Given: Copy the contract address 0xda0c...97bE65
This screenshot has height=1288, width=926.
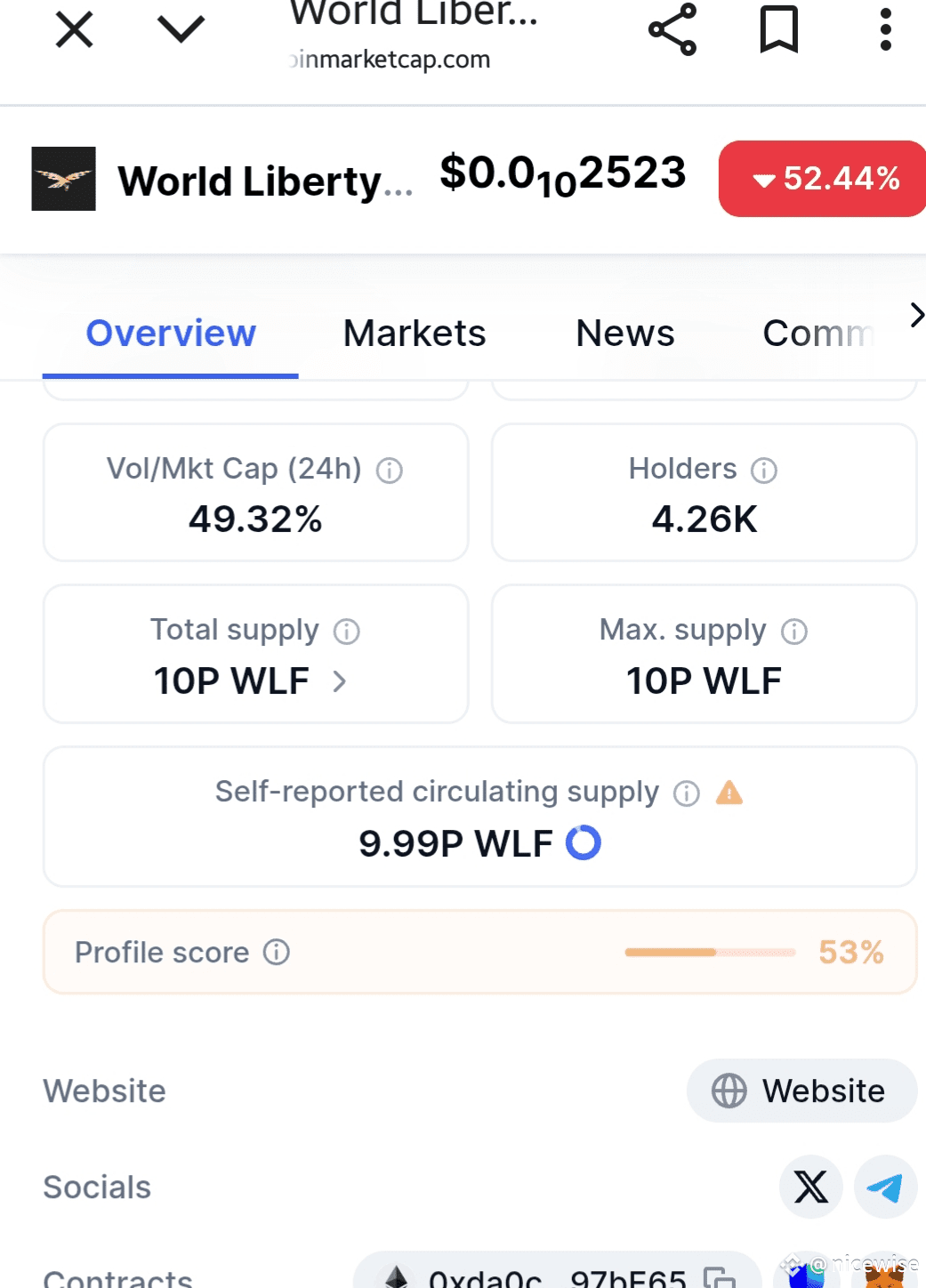Looking at the screenshot, I should click(719, 1277).
